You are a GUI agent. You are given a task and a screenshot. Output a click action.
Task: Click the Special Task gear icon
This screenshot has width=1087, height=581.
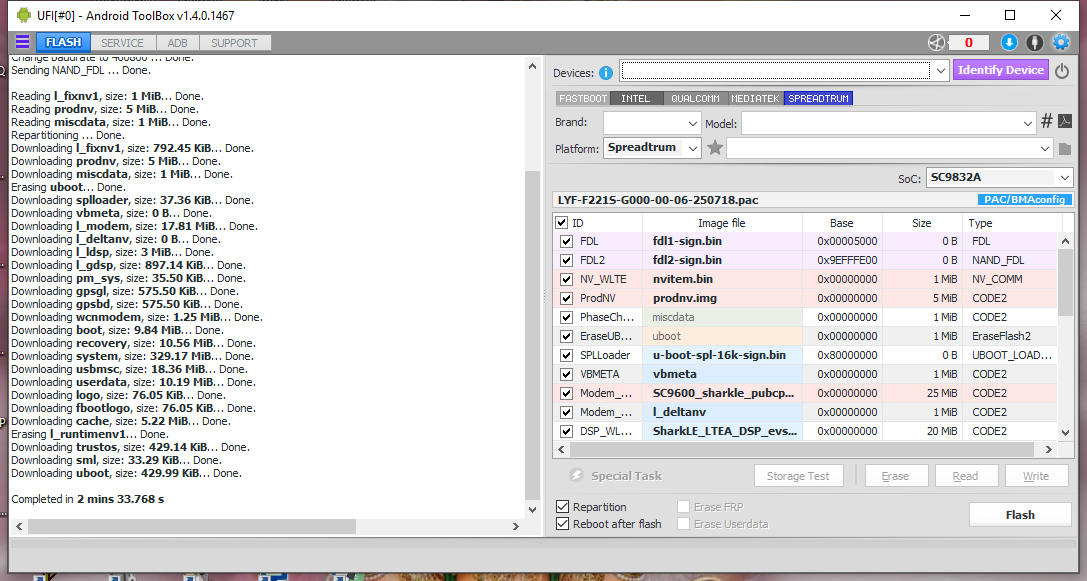[576, 476]
